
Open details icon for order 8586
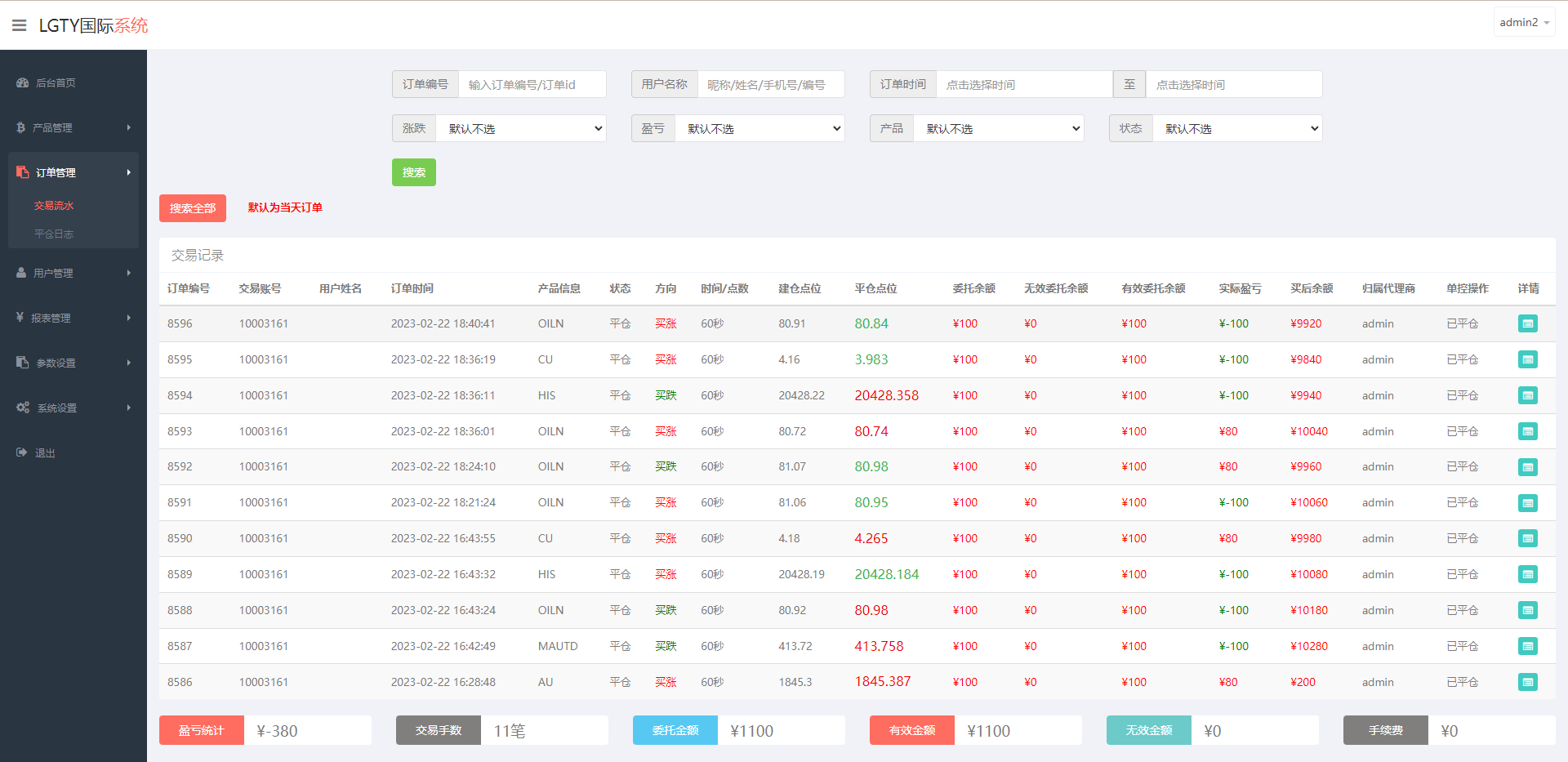[x=1527, y=682]
